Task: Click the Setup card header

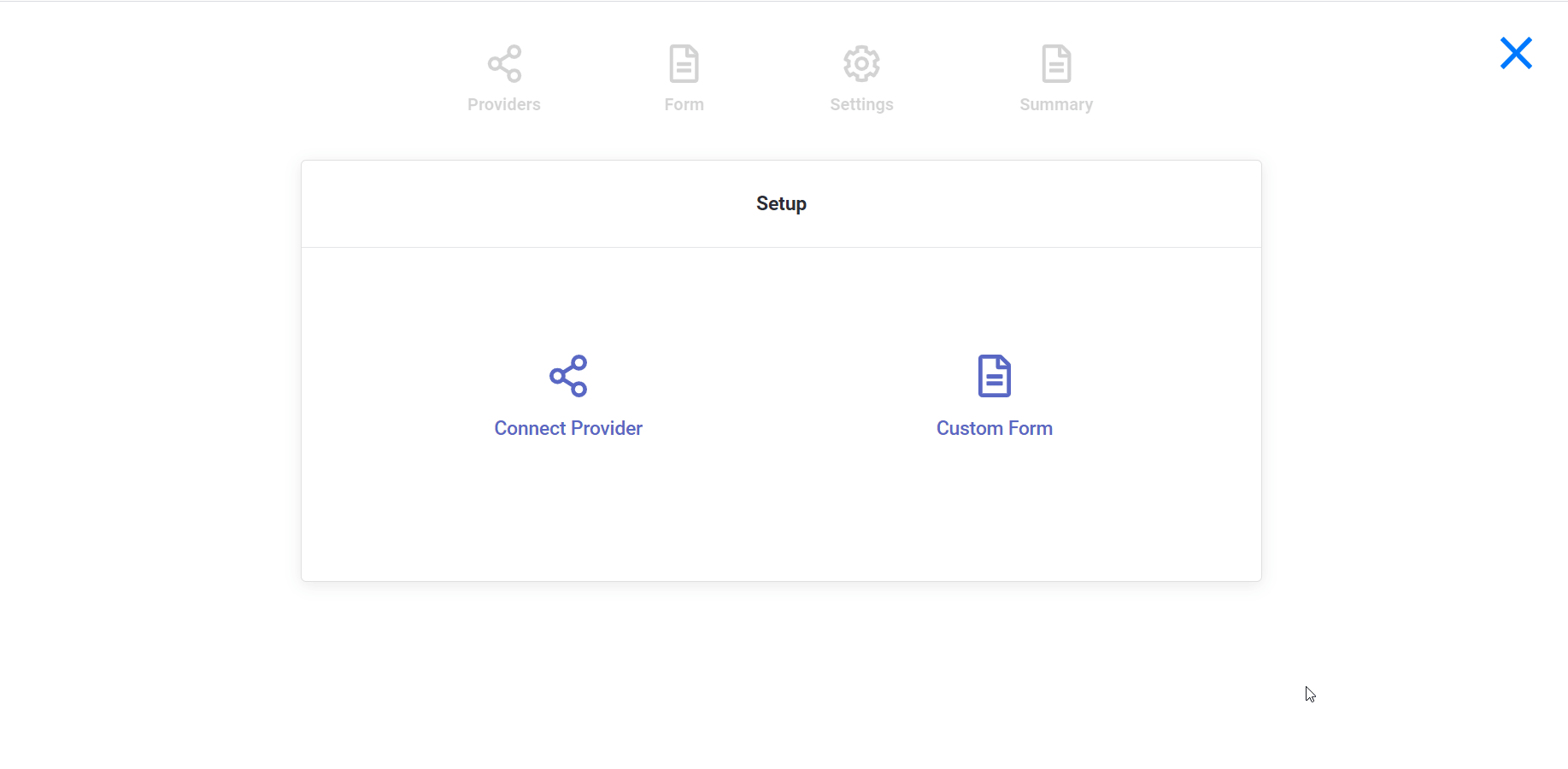Action: (x=780, y=203)
